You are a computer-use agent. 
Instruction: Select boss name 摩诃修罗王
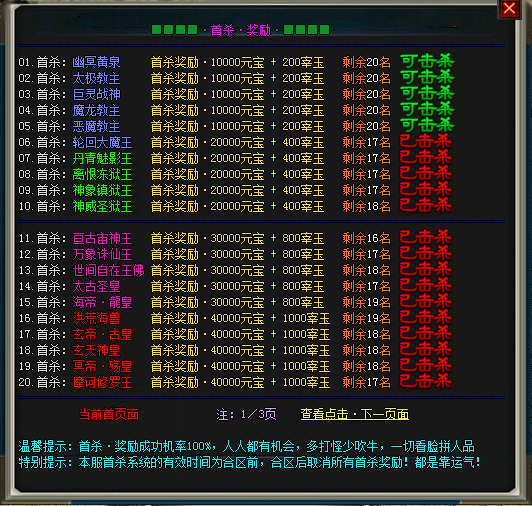coord(102,382)
